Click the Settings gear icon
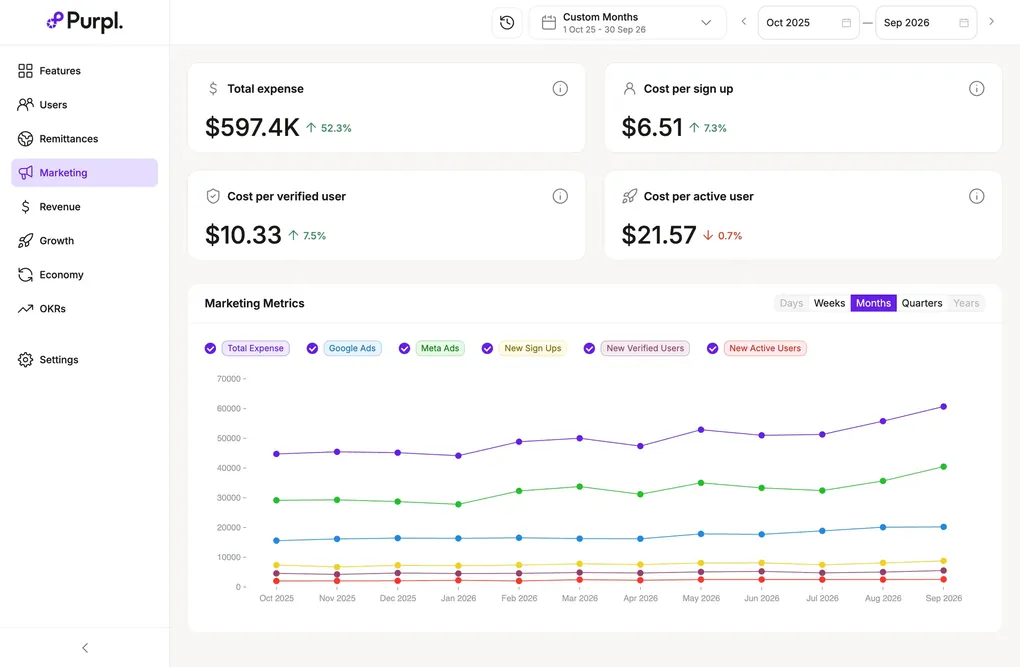This screenshot has height=667, width=1020. [x=25, y=360]
